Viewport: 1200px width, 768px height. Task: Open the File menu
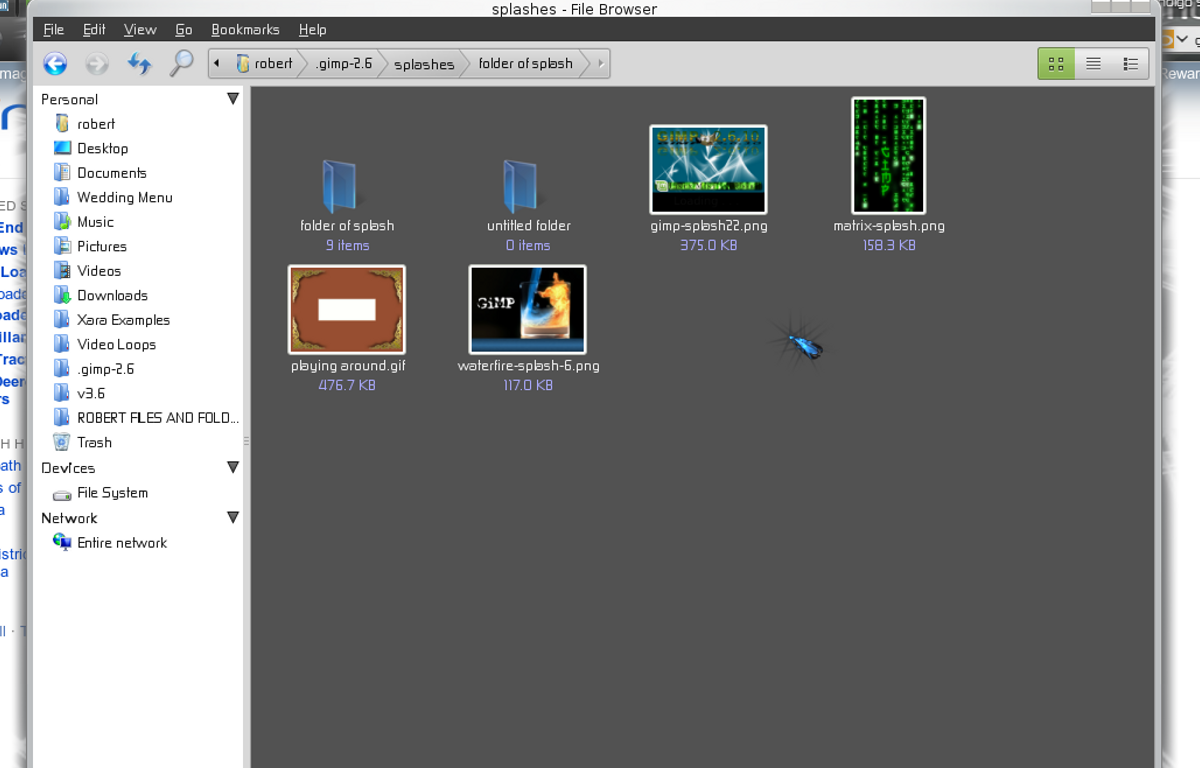[x=54, y=30]
